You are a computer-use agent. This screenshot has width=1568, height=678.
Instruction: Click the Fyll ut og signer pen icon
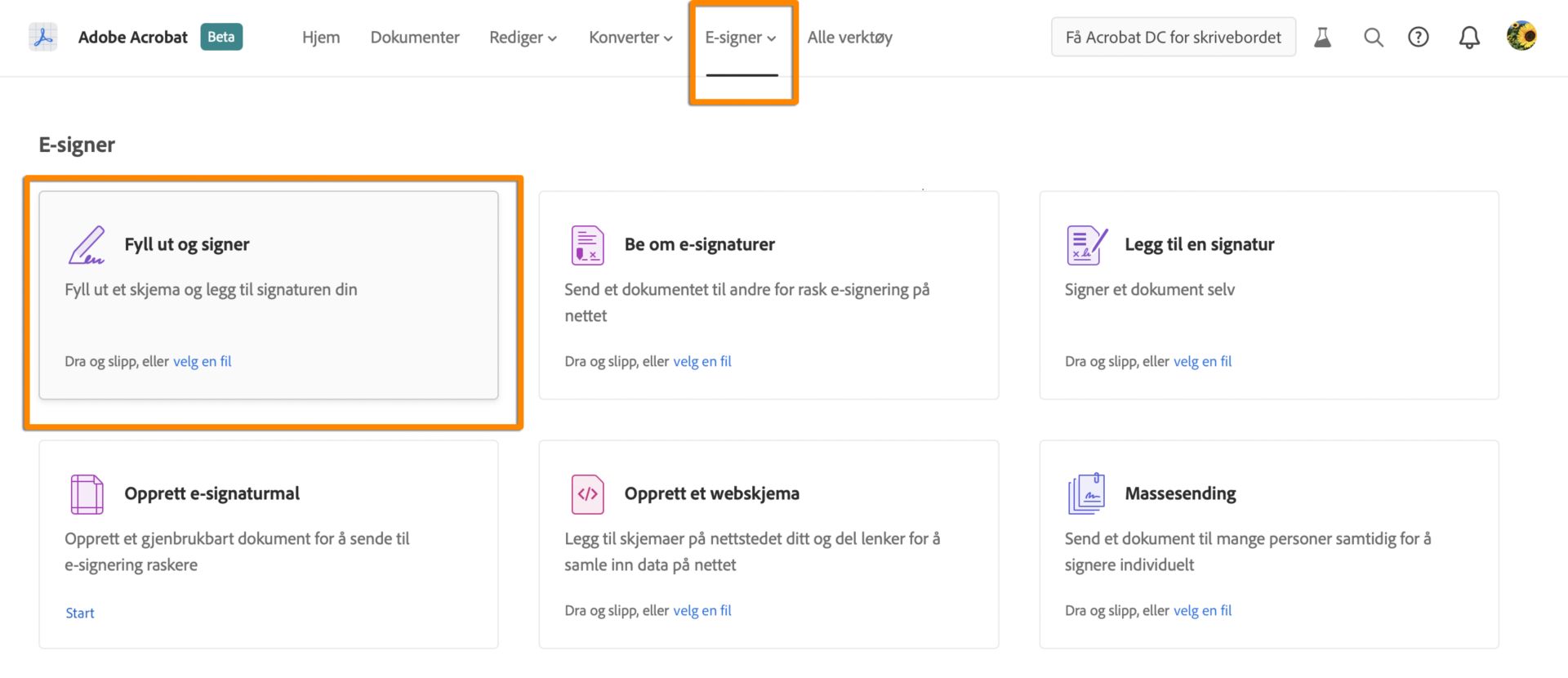(x=87, y=245)
